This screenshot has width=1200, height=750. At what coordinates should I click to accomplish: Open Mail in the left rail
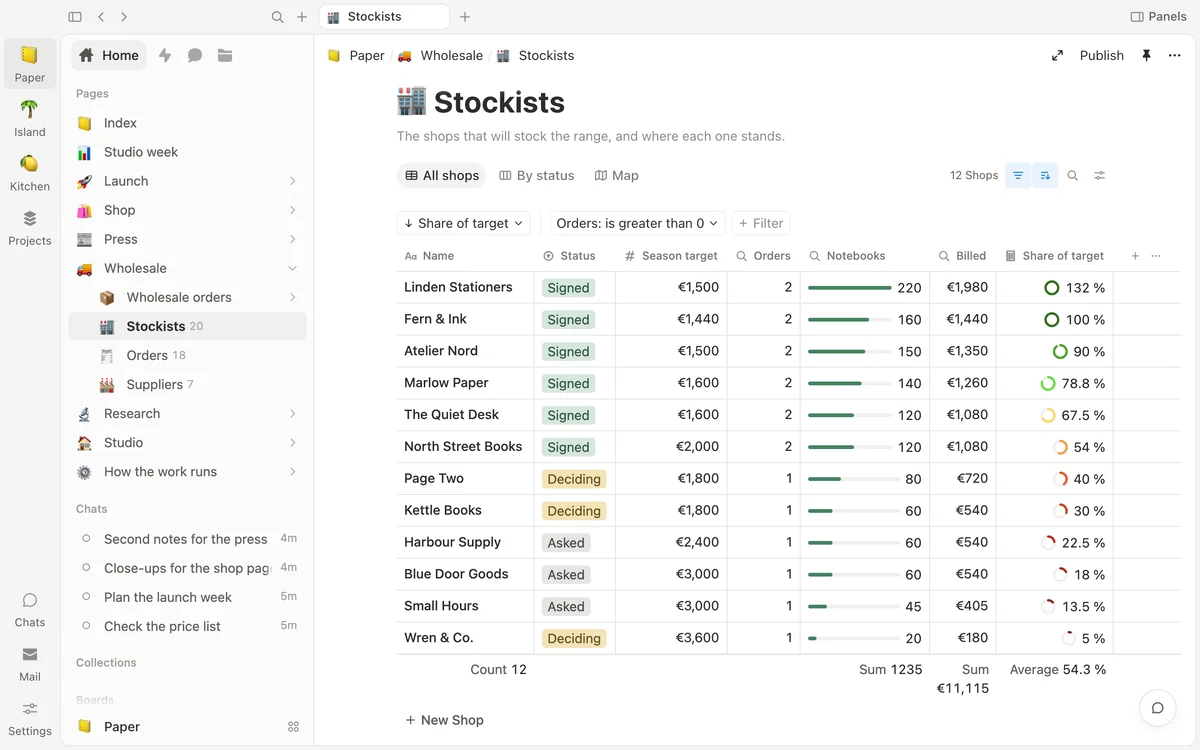click(30, 663)
